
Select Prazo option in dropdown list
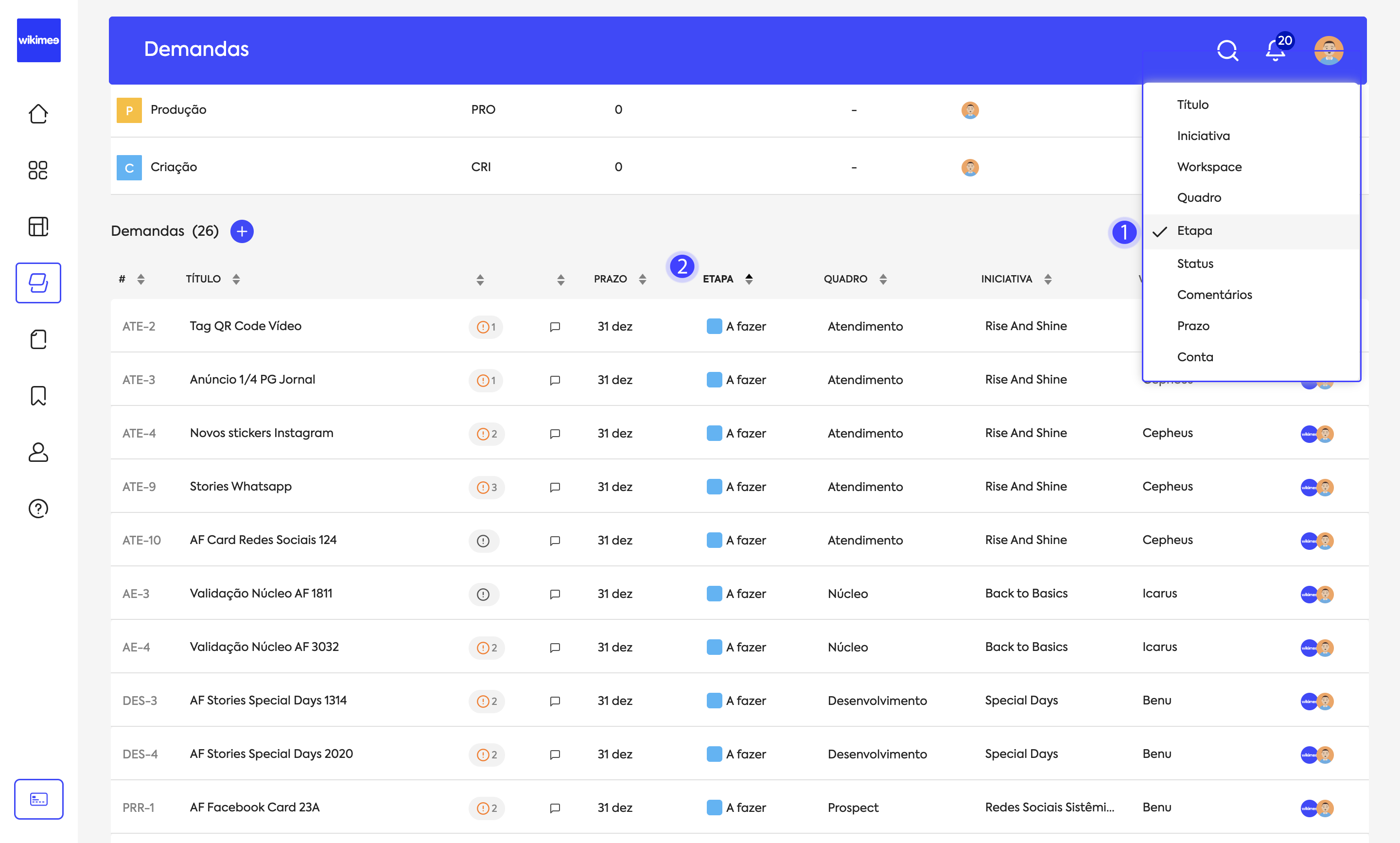[1193, 326]
